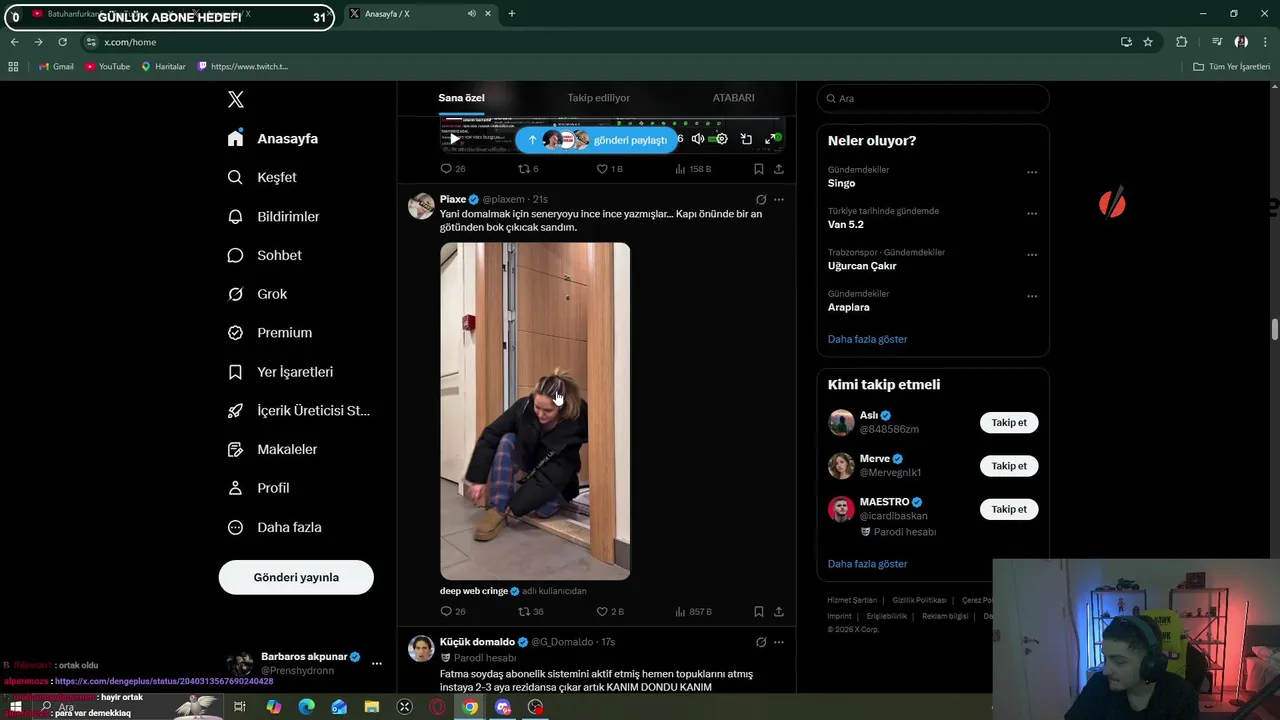The height and width of the screenshot is (720, 1280).
Task: Like the top post with 1 B likes
Action: [610, 169]
